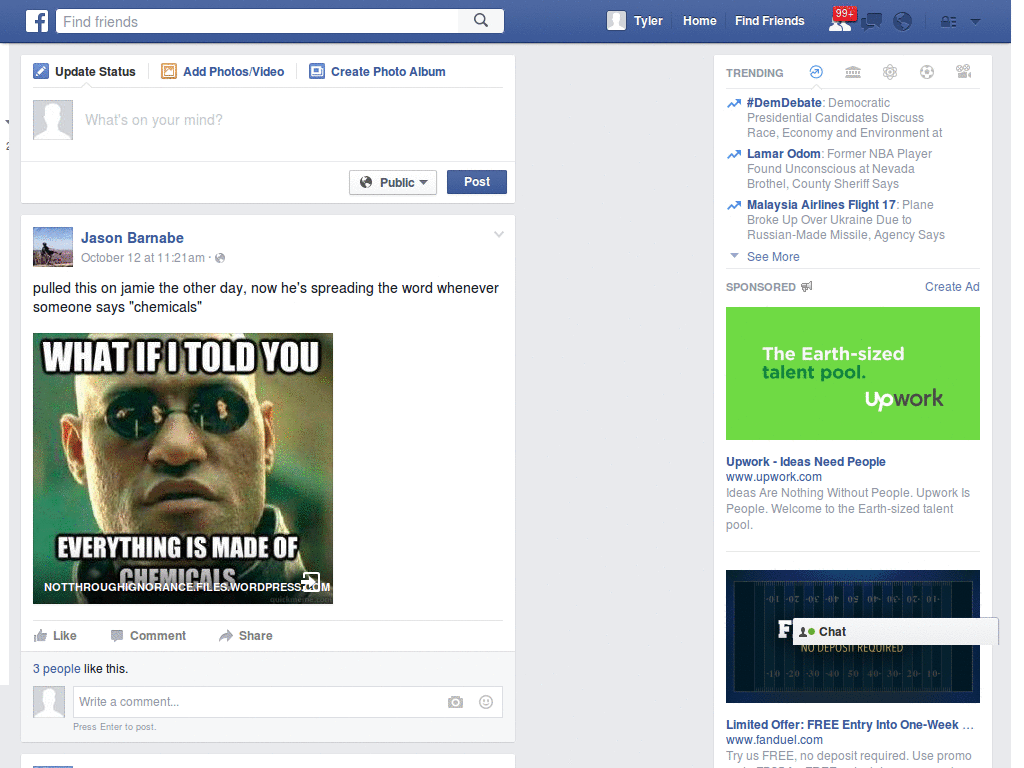Viewport: 1024px width, 768px height.
Task: Click the Facebook logo icon
Action: pos(37,21)
